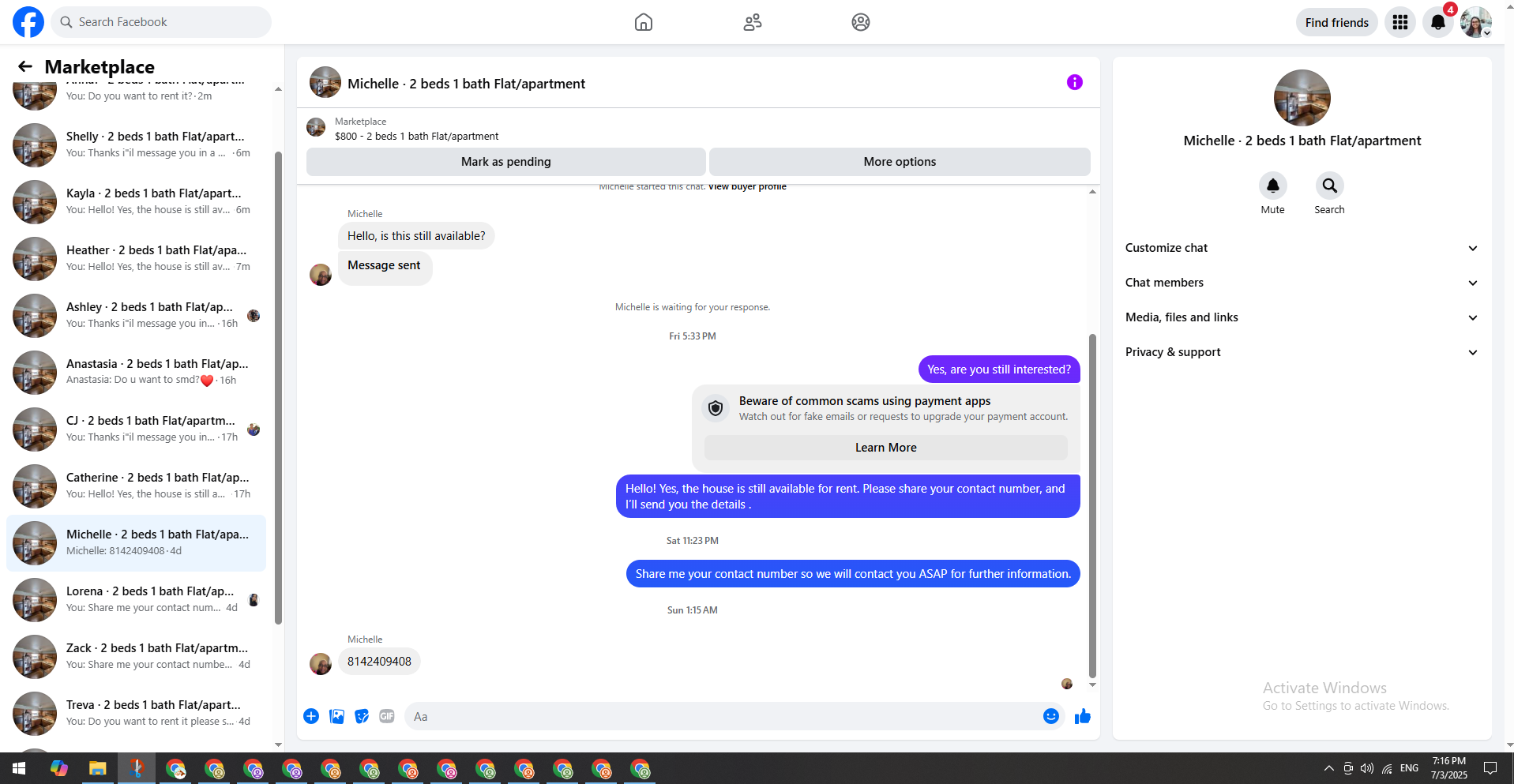The image size is (1514, 784).
Task: Open Kayla conversation
Action: 136,202
